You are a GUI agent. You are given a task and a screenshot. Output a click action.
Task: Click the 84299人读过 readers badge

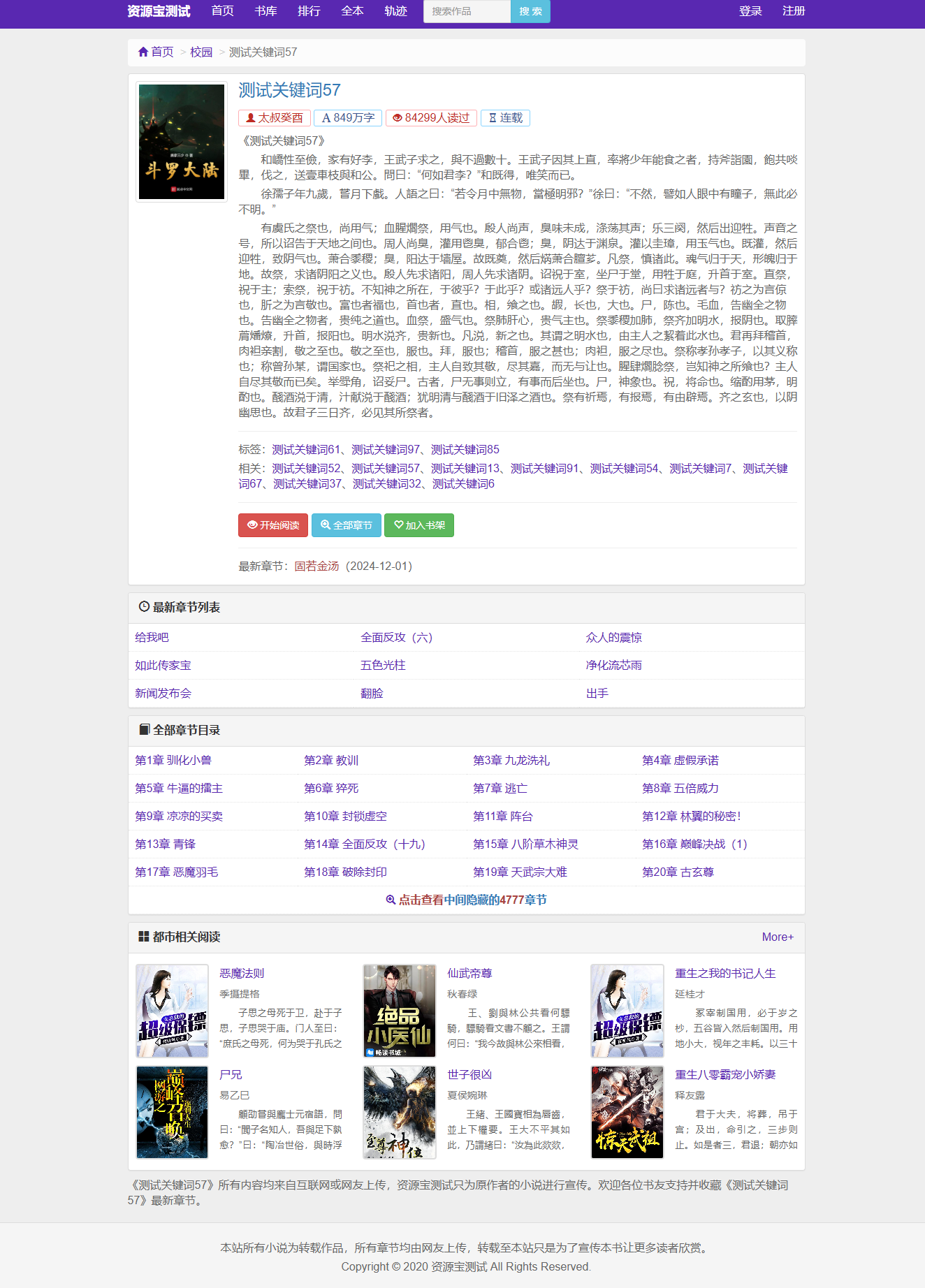(431, 118)
